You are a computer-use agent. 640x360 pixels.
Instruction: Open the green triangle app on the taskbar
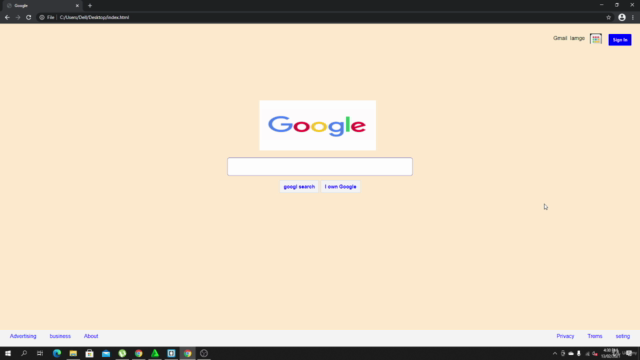click(155, 353)
